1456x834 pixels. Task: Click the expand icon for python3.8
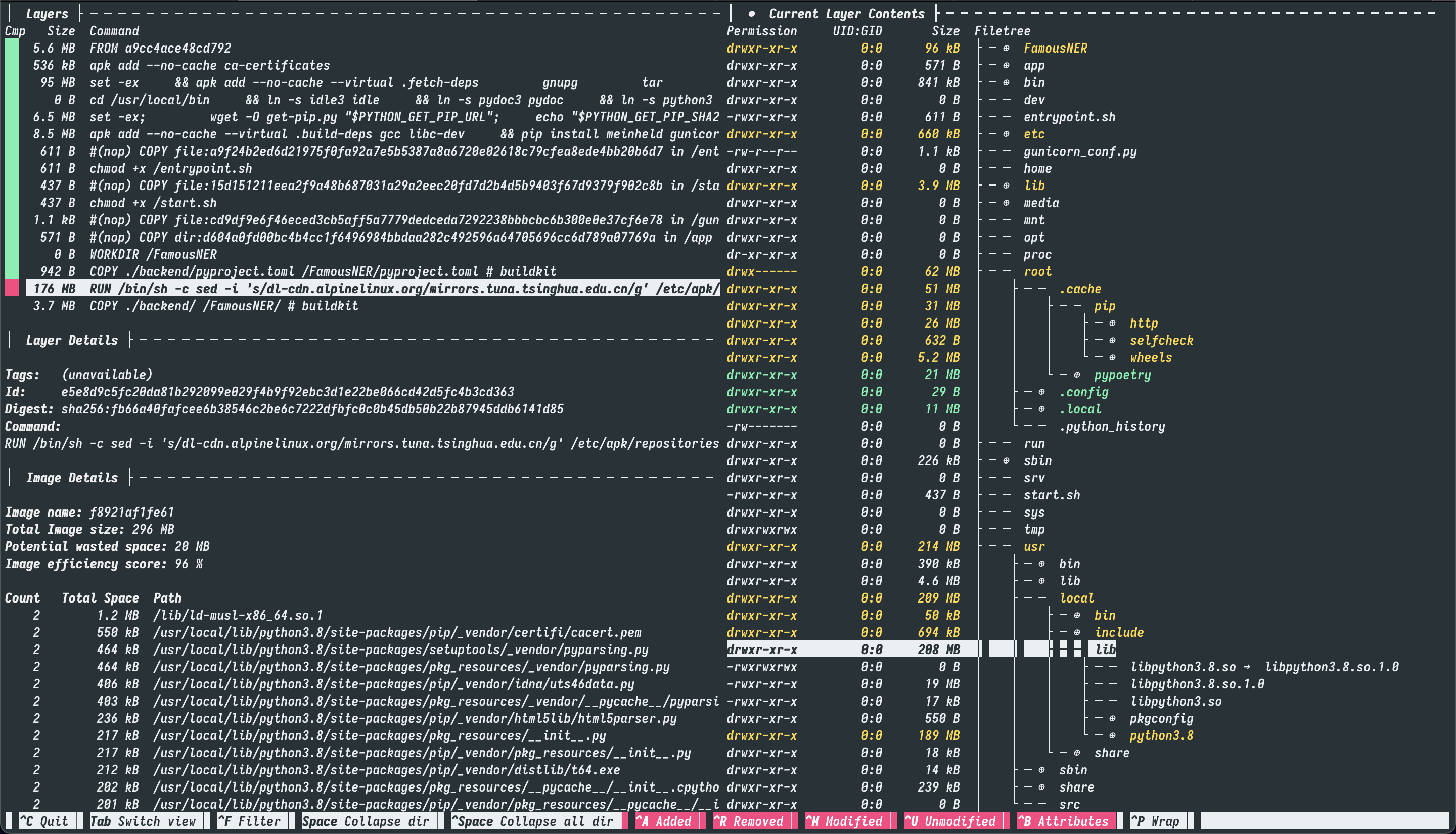click(x=1112, y=735)
